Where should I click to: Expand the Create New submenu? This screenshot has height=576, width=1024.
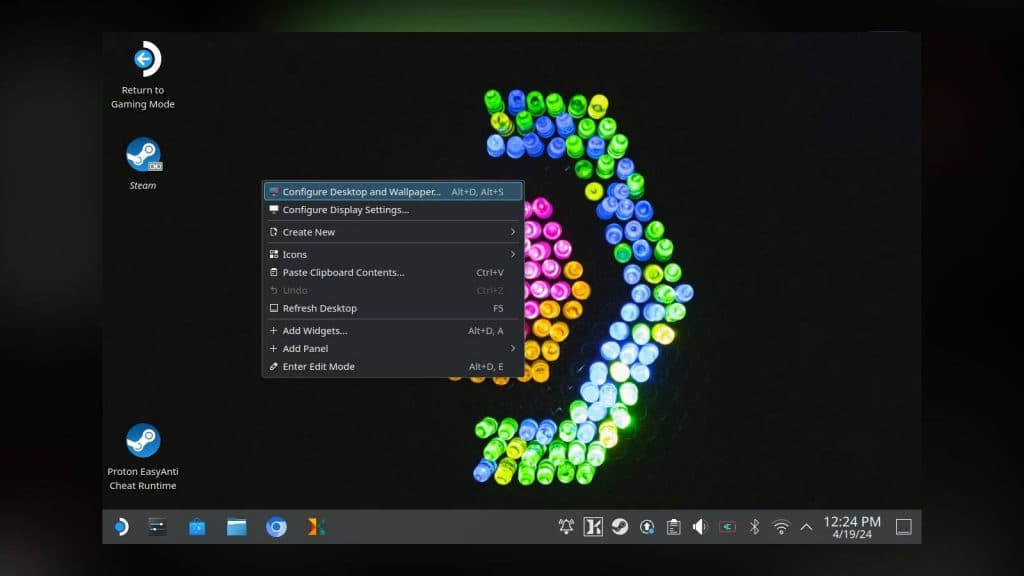[x=392, y=232]
